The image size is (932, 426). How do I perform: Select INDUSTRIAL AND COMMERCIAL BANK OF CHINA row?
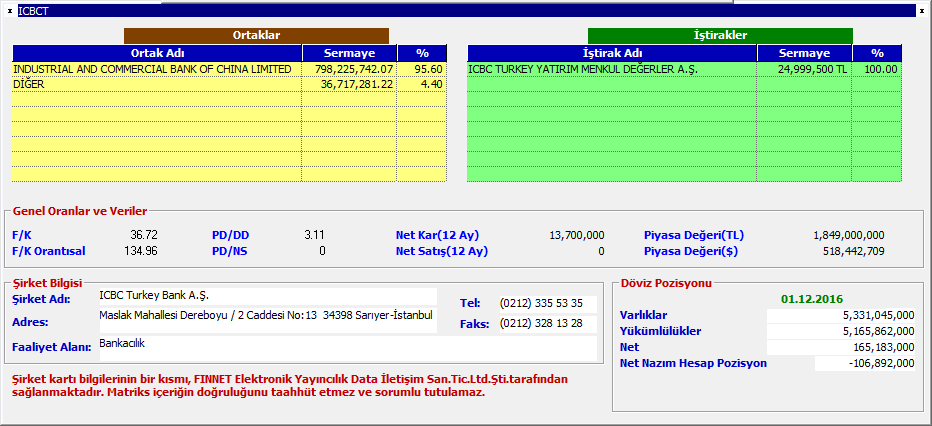[x=229, y=70]
